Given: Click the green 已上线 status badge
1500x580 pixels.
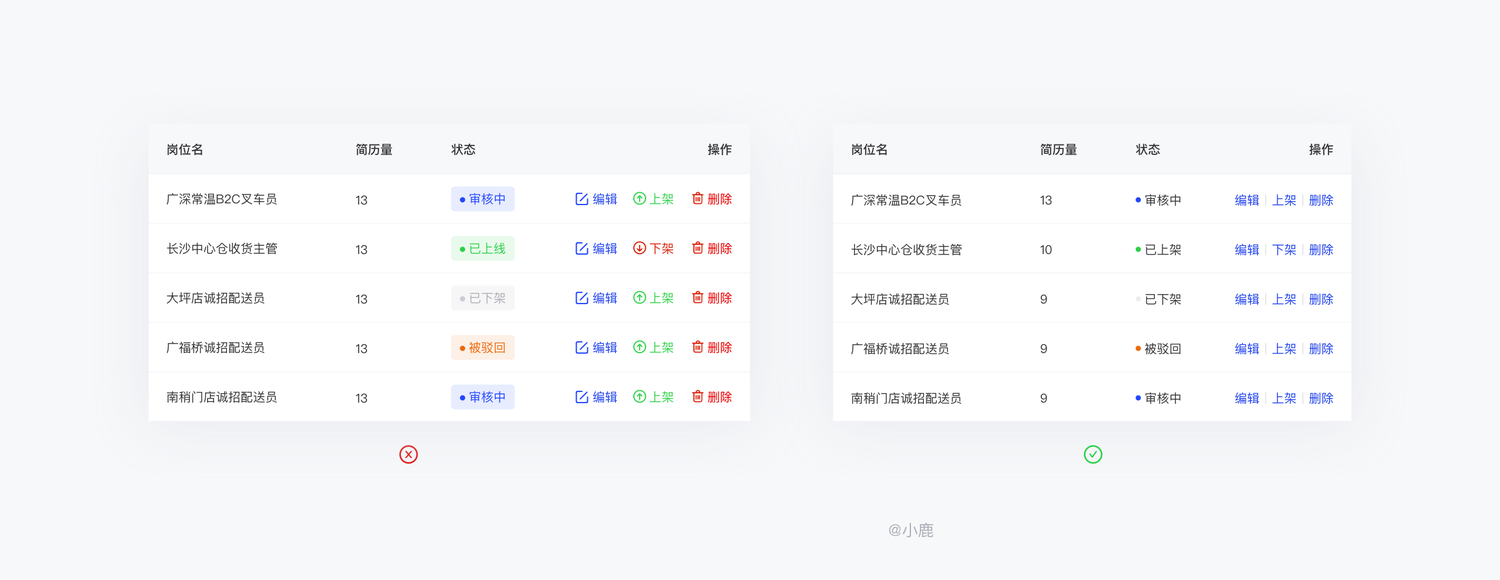Looking at the screenshot, I should (483, 248).
